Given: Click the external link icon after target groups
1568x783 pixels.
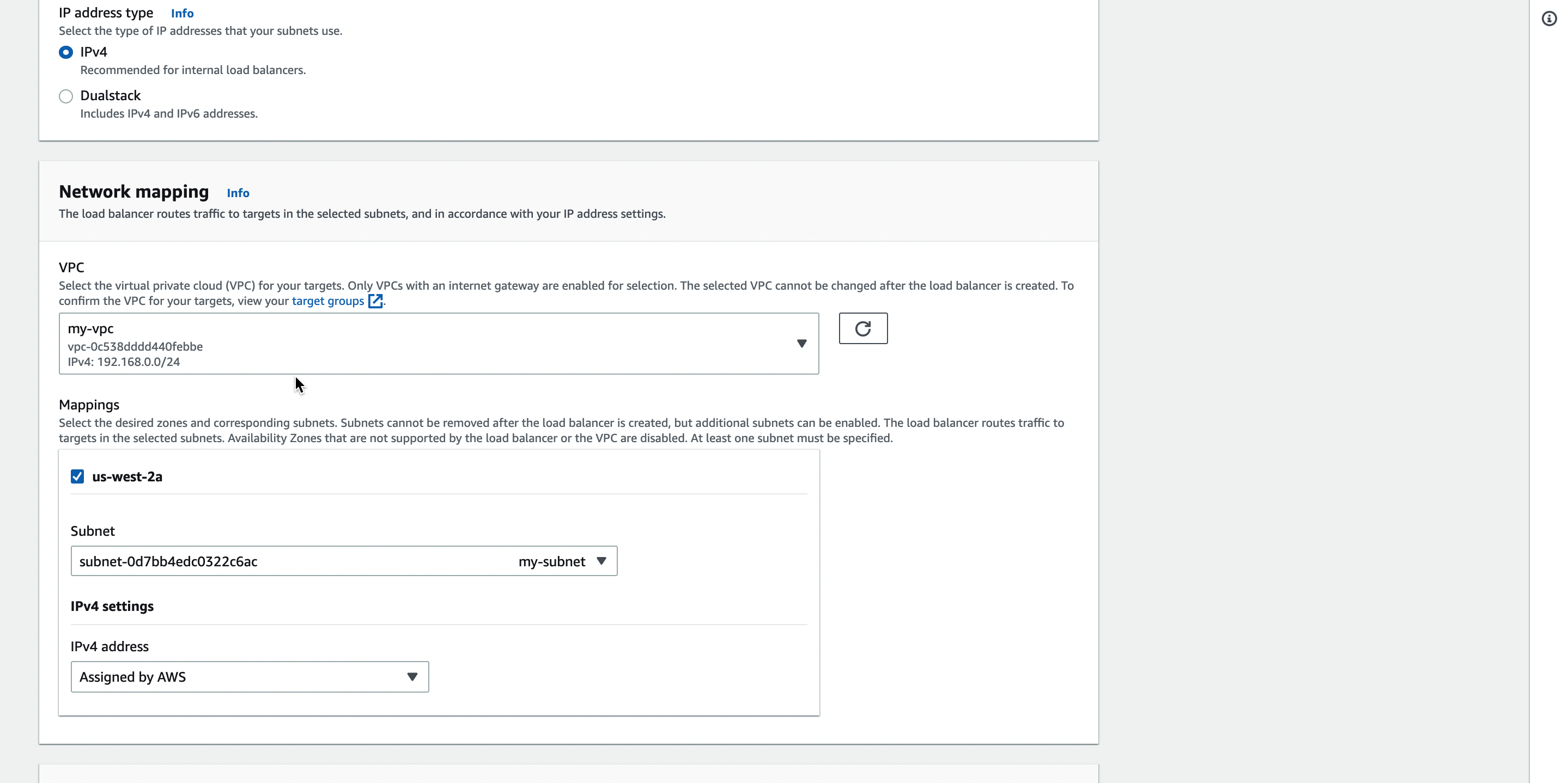Looking at the screenshot, I should point(375,301).
